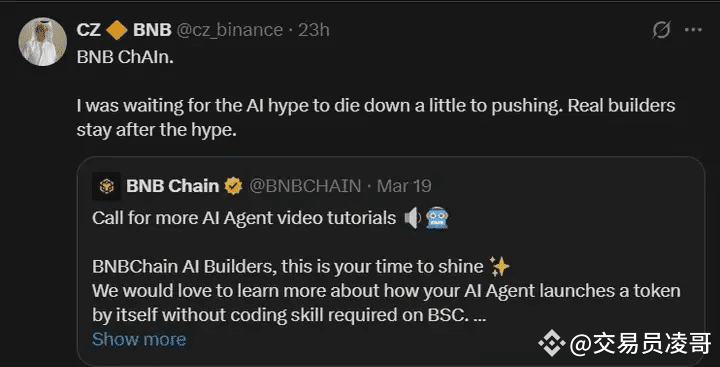This screenshot has width=720, height=367.
Task: Click the orange diamond in CZ's name
Action: pyautogui.click(x=117, y=30)
